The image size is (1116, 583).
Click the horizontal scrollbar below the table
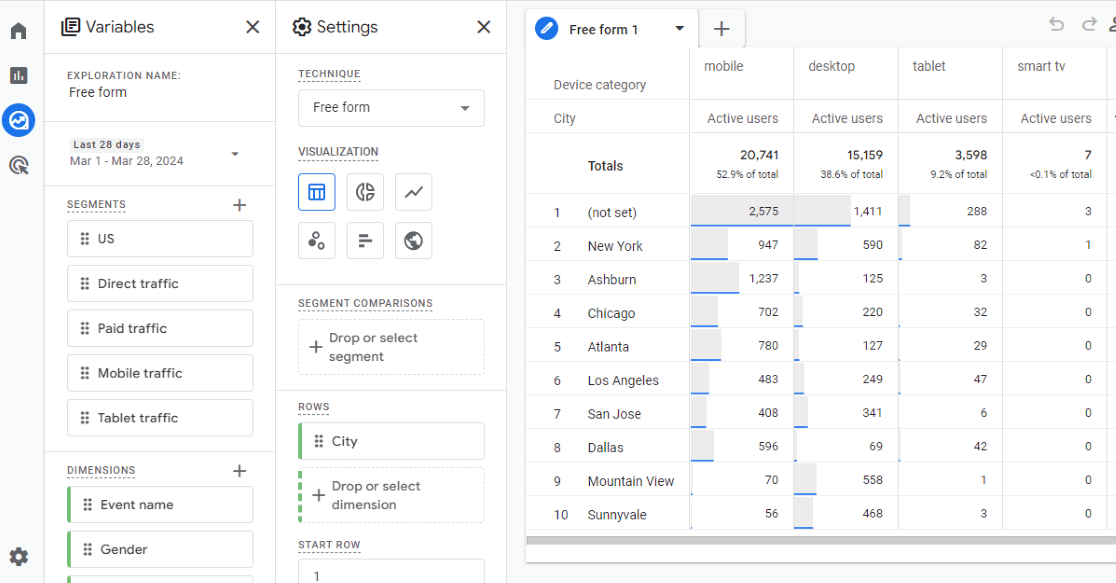[820, 541]
